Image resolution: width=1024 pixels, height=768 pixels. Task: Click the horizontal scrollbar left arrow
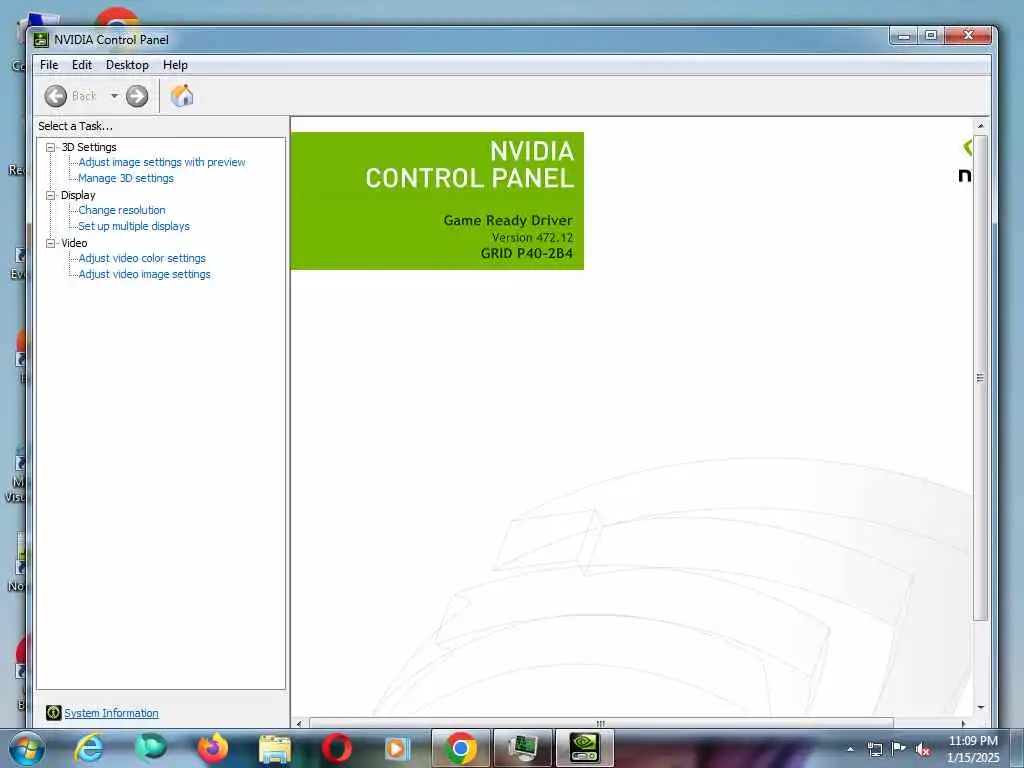(x=299, y=724)
